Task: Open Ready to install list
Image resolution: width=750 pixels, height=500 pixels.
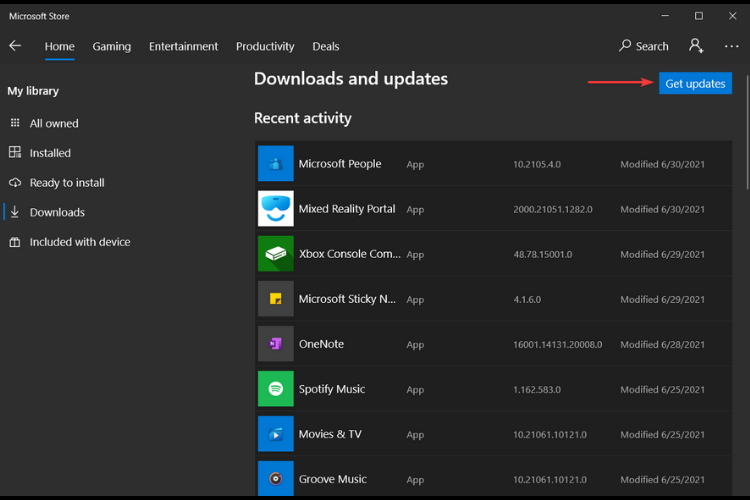Action: [x=66, y=183]
